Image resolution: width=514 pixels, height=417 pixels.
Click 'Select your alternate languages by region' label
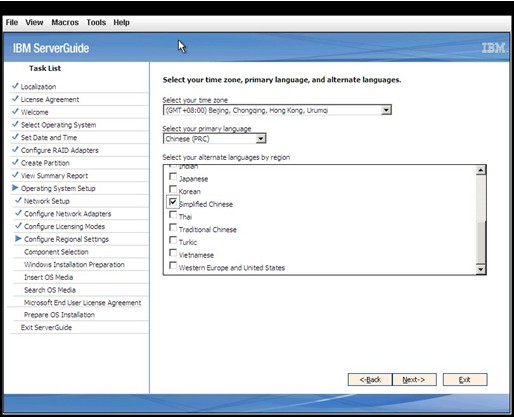(226, 157)
